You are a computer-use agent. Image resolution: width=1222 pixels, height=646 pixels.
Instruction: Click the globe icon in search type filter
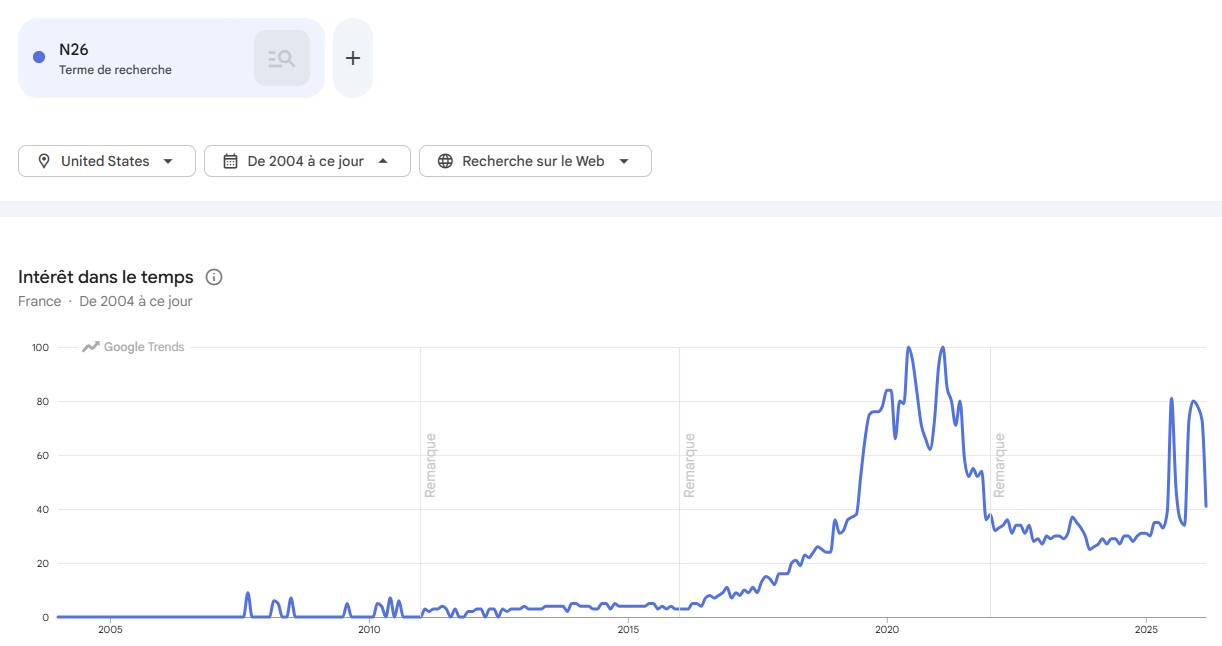[x=445, y=161]
